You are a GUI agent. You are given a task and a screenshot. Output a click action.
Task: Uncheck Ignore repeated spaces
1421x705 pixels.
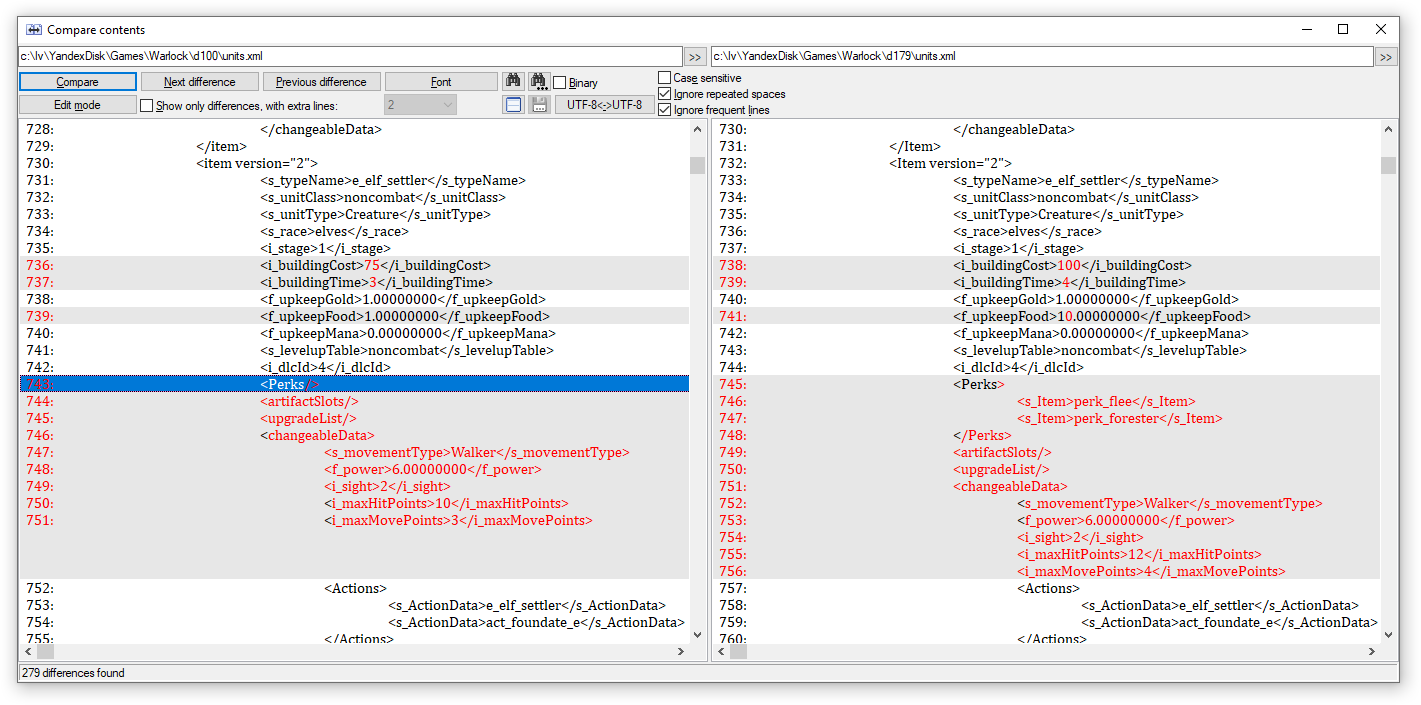[665, 94]
